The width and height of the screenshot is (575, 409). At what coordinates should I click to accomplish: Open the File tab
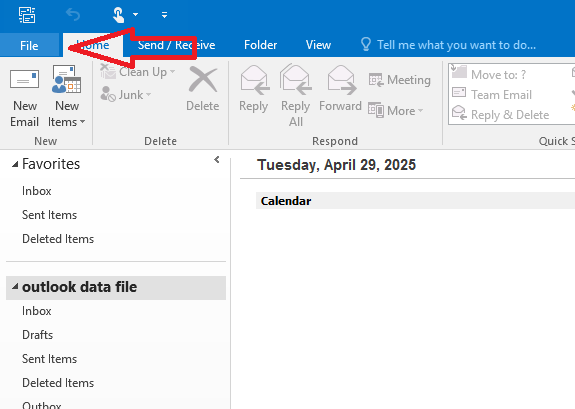click(29, 45)
